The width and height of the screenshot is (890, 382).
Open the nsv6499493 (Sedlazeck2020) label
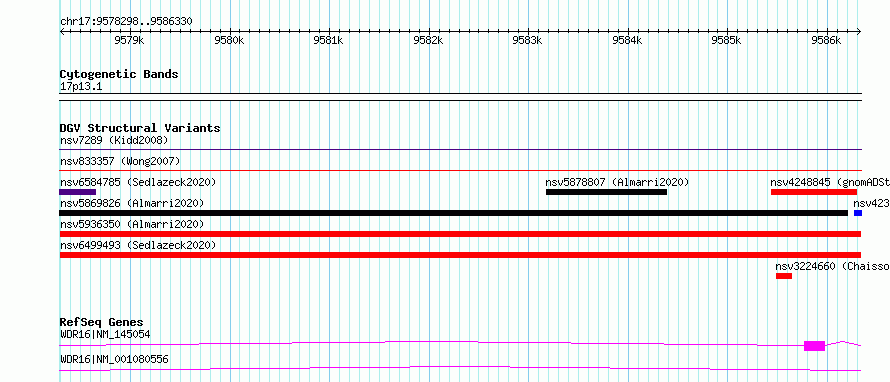tap(138, 245)
